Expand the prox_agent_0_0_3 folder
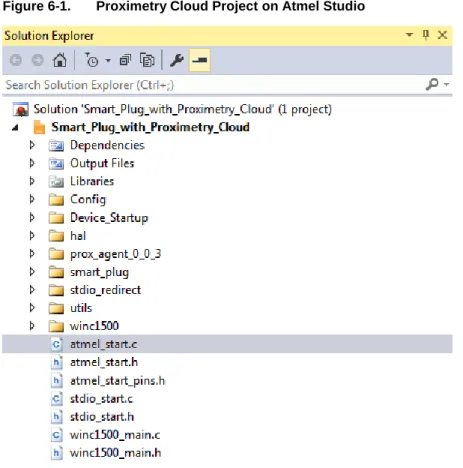Image resolution: width=463 pixels, height=468 pixels. (32, 254)
